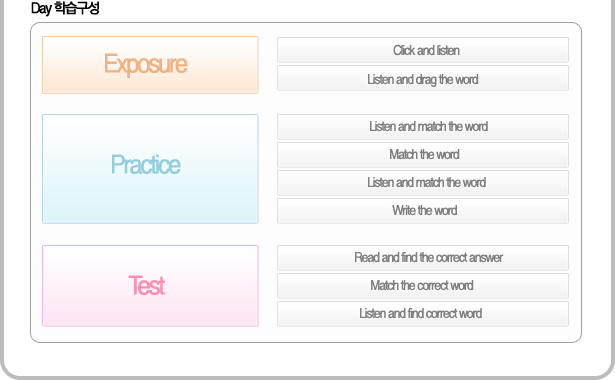The width and height of the screenshot is (615, 380).
Task: Click the light blue Practice title text
Action: tap(146, 164)
